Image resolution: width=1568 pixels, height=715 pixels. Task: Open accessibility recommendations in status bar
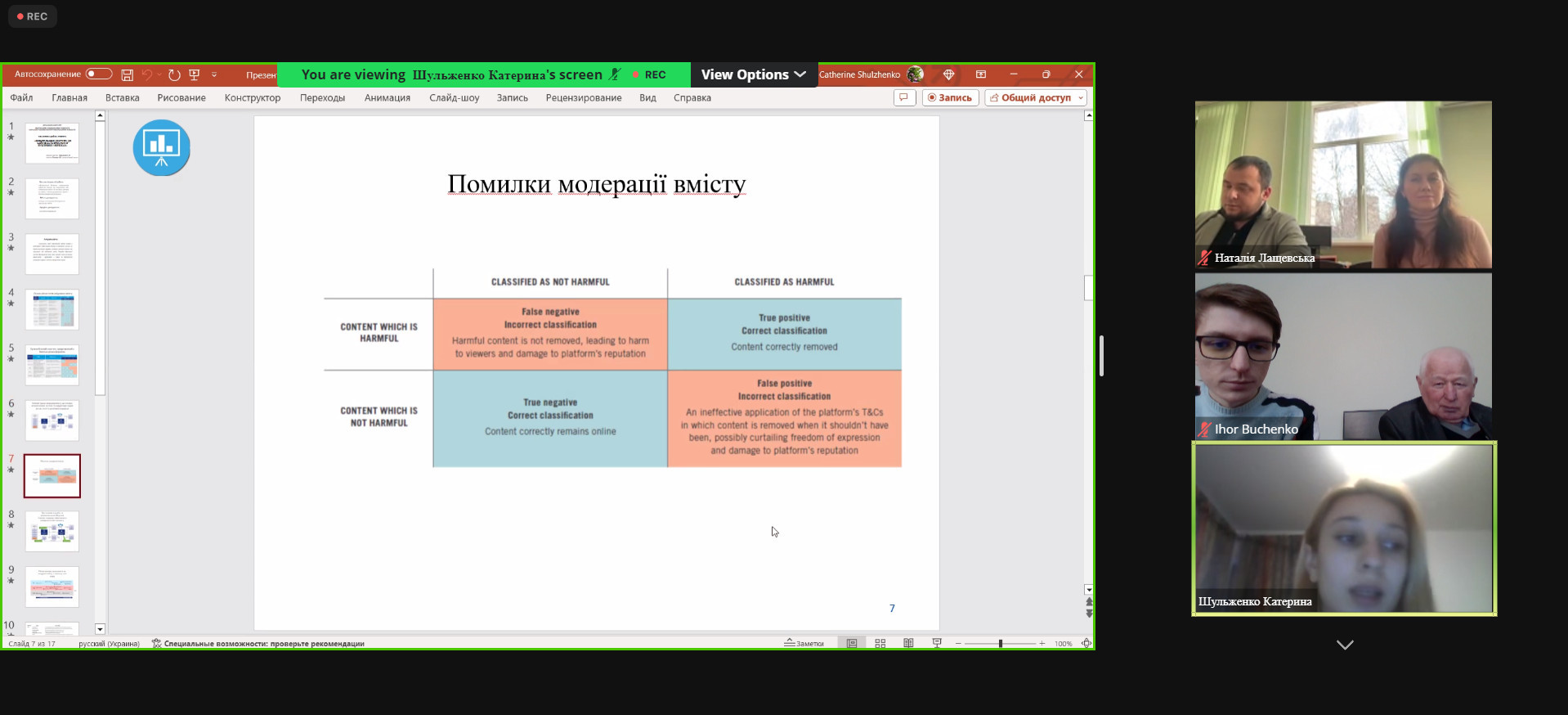[258, 644]
